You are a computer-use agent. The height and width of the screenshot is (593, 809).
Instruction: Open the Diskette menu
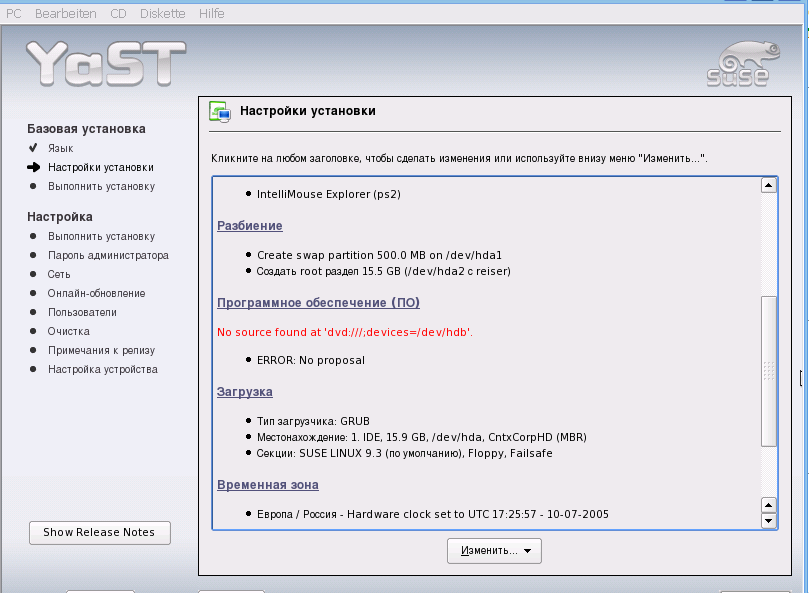click(163, 13)
